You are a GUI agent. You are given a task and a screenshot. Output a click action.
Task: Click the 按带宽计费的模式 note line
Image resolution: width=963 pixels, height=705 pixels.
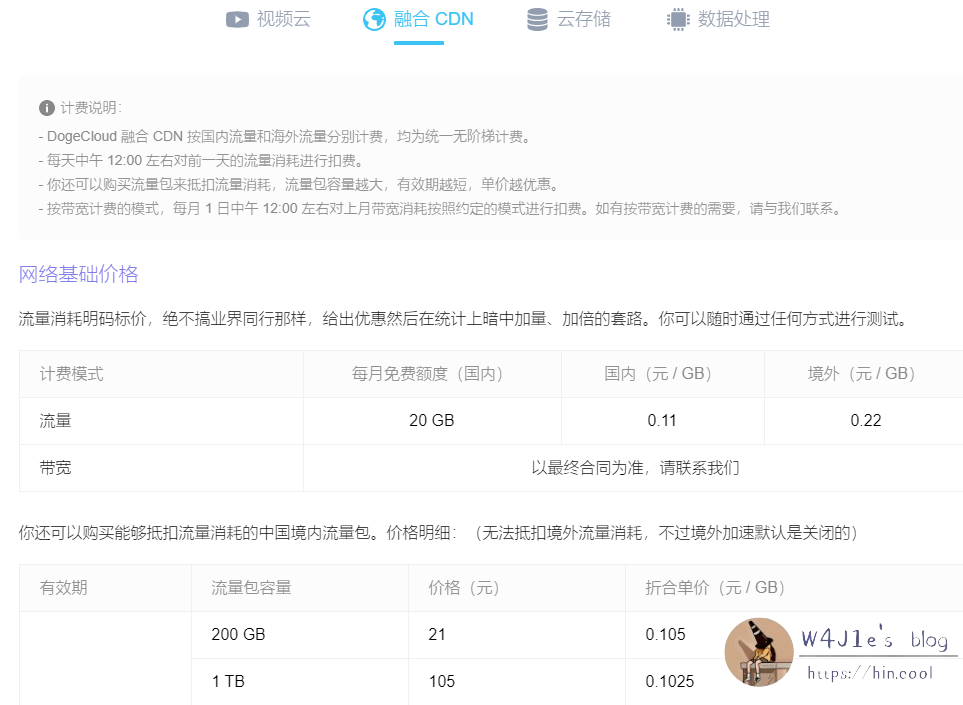(x=440, y=209)
